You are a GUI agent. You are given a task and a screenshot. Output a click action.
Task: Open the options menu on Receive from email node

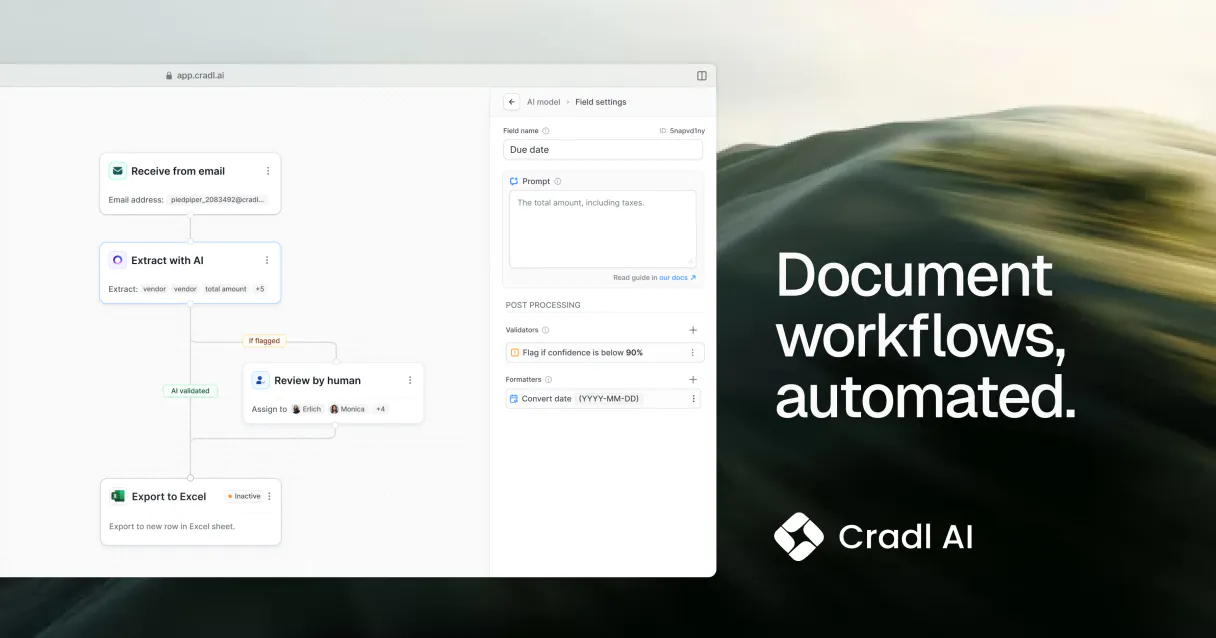[267, 170]
